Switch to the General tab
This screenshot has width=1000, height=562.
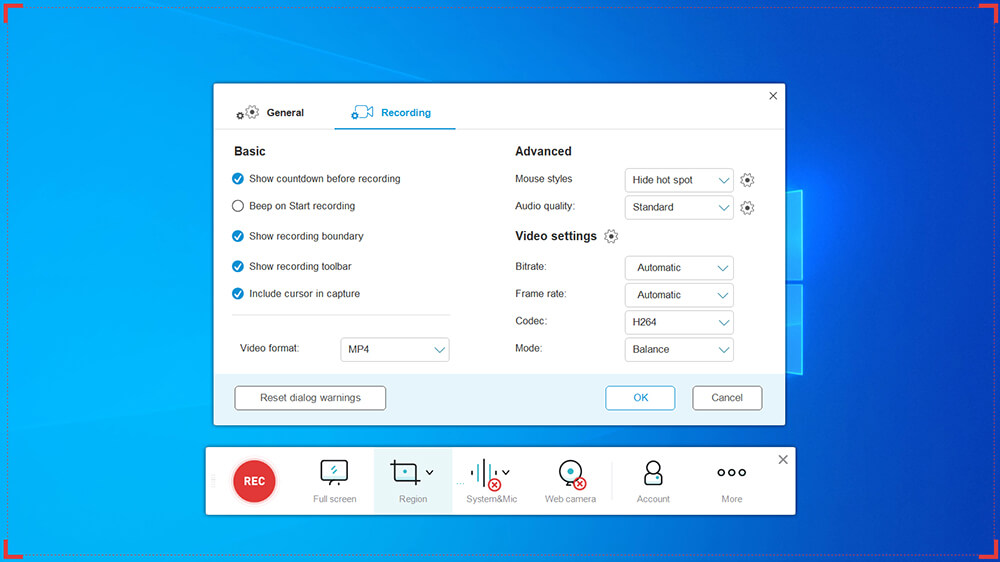pos(271,113)
